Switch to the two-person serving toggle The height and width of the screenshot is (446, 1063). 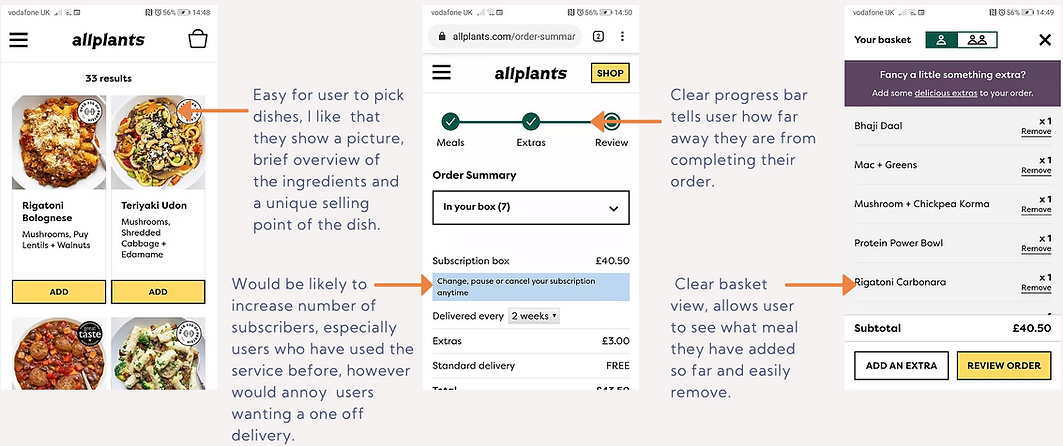977,40
